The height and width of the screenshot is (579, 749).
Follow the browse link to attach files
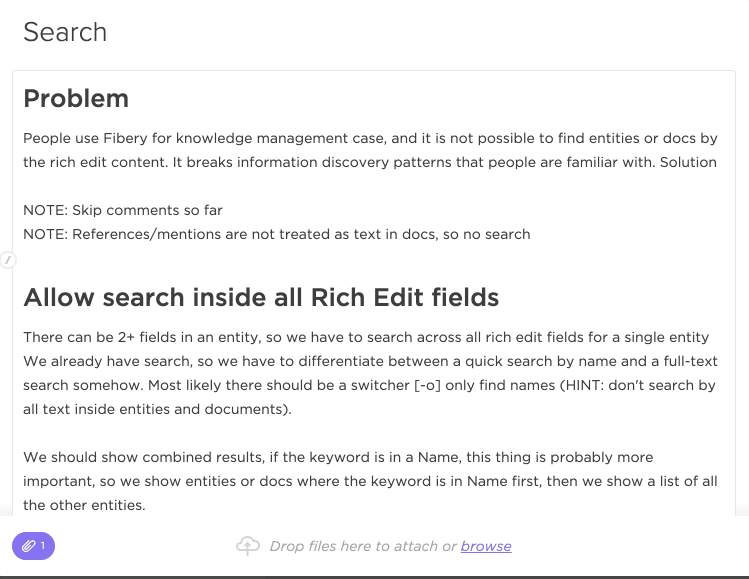tap(486, 546)
